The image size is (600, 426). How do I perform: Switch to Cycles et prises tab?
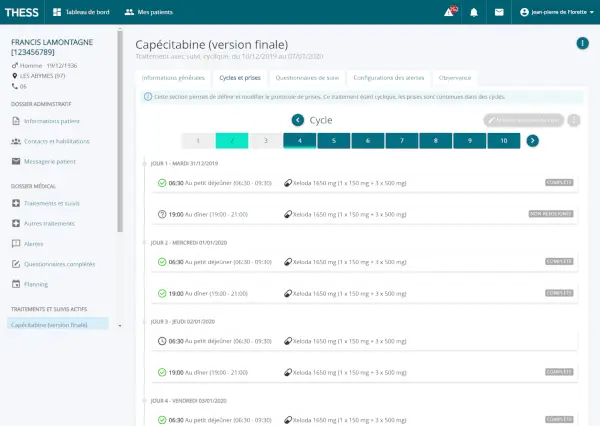(x=240, y=78)
